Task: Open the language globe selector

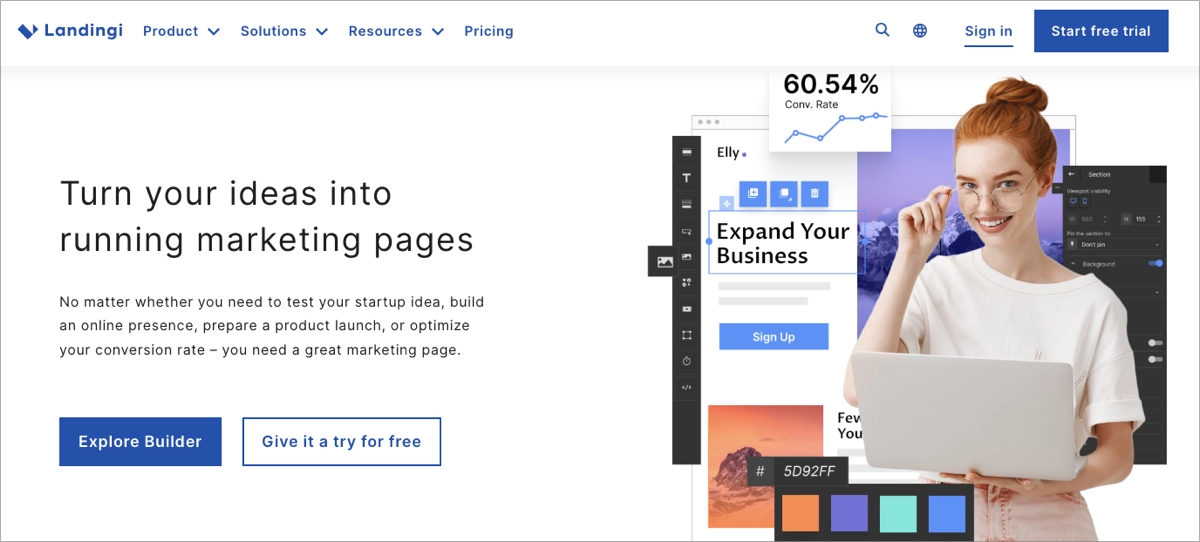Action: (920, 31)
